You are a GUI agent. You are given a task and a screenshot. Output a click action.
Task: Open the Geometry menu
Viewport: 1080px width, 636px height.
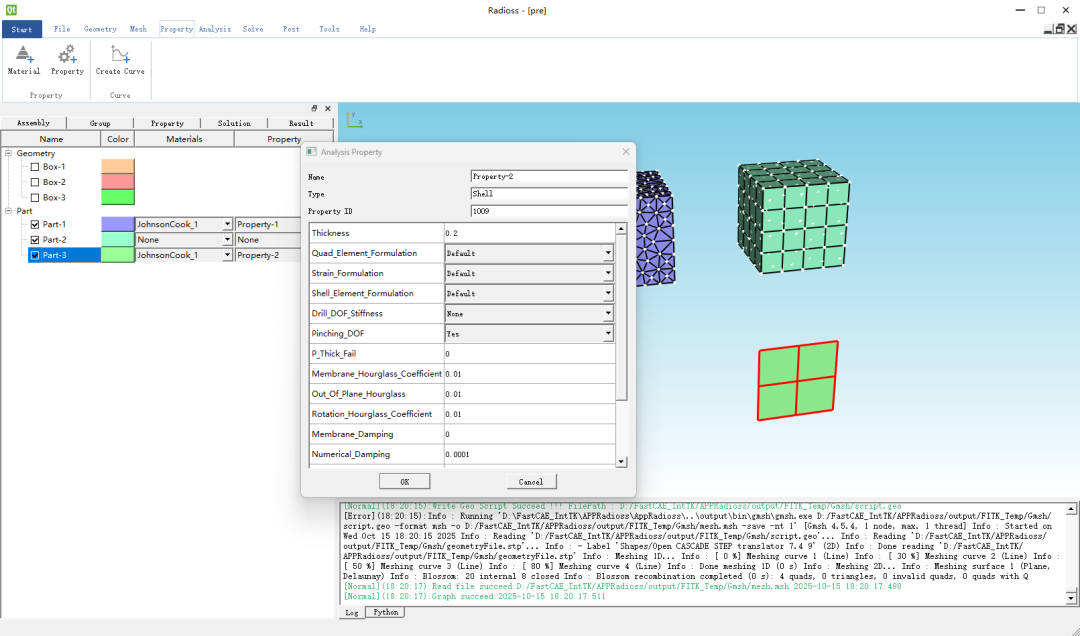[x=100, y=29]
